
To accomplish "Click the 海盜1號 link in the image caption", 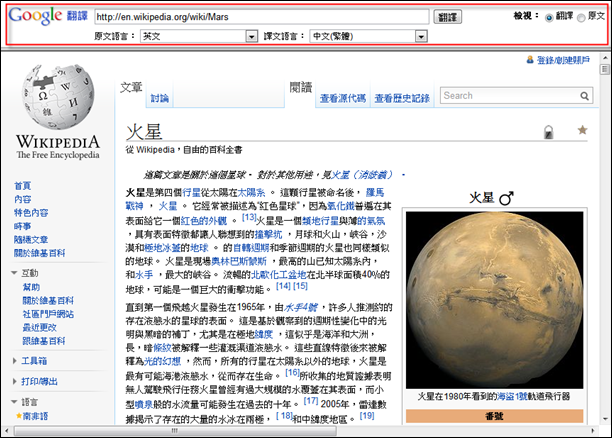I will point(512,397).
